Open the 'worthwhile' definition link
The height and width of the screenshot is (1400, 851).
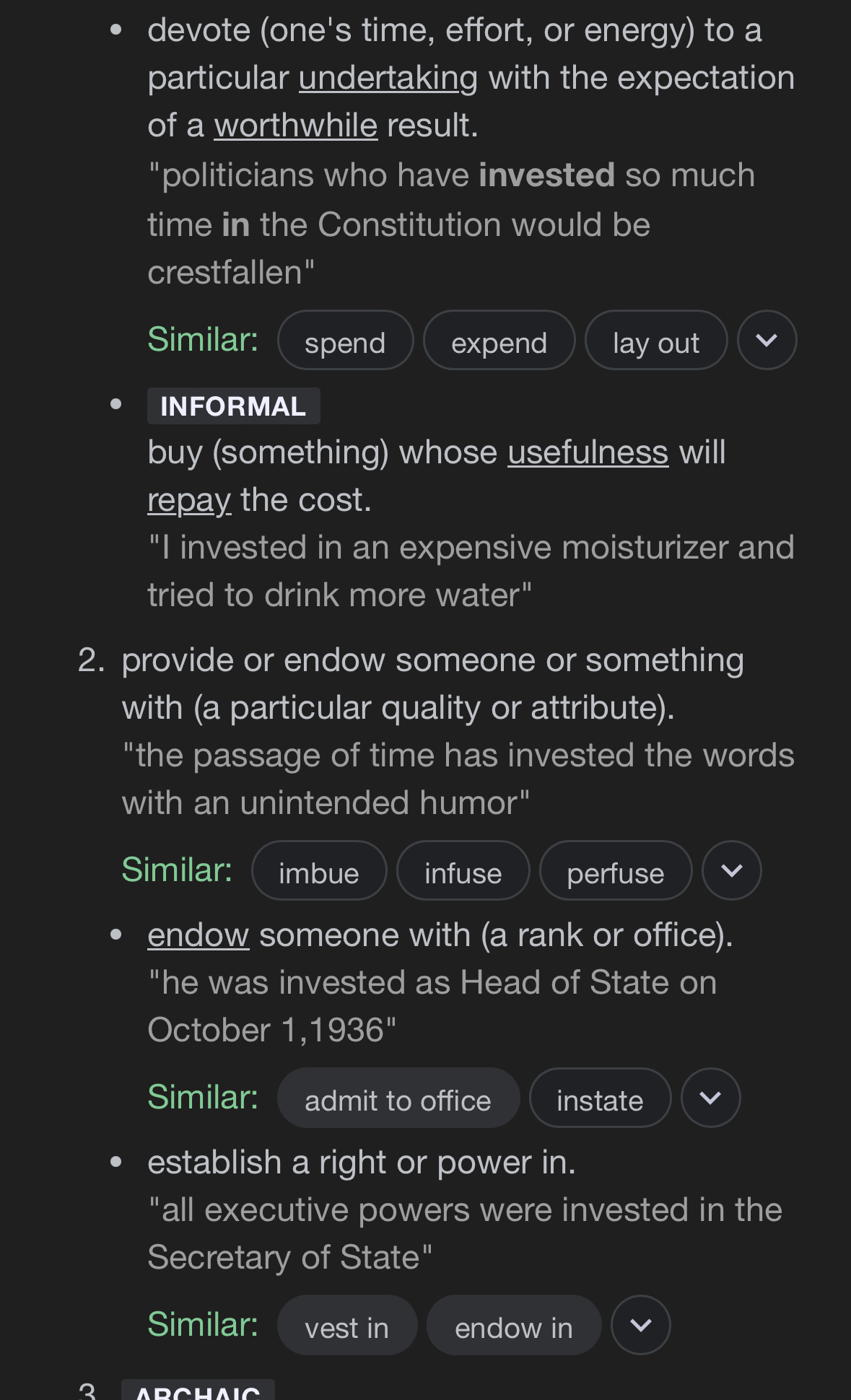[x=296, y=126]
